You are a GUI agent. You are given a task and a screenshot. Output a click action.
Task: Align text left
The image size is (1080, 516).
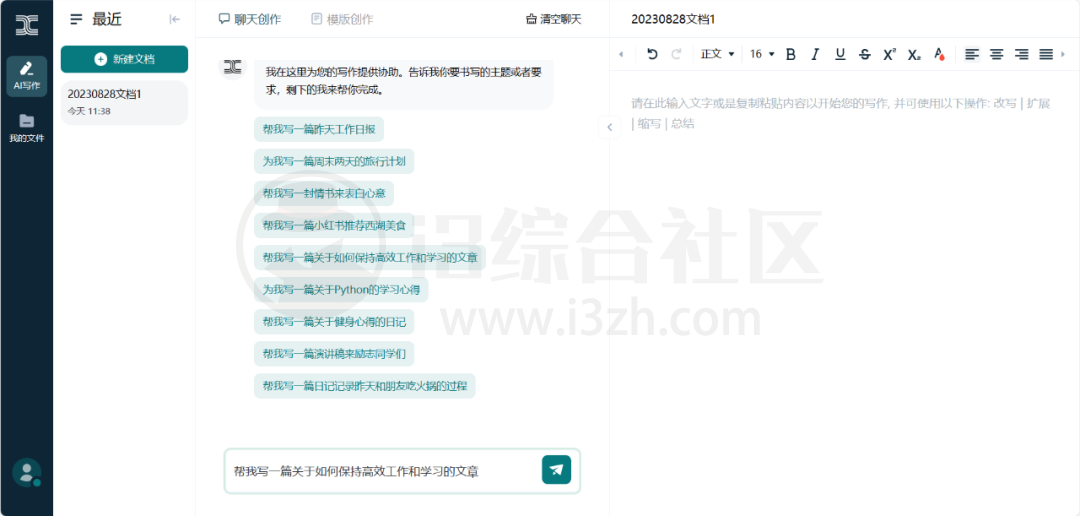972,54
